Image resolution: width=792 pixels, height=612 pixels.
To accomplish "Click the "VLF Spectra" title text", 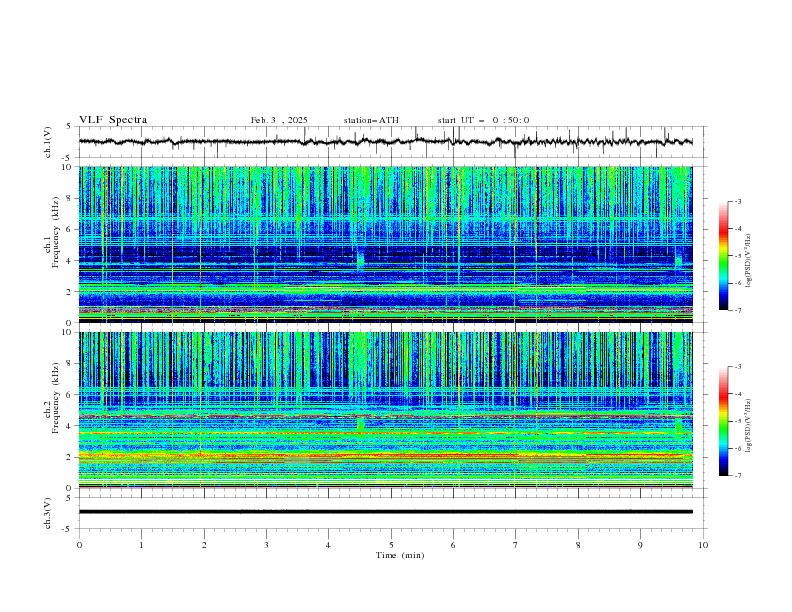I will coord(113,120).
